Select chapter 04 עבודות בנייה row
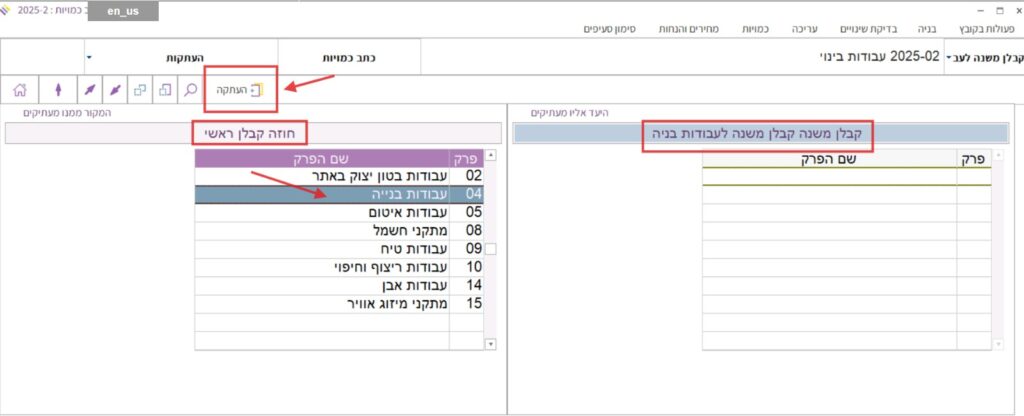 [x=338, y=195]
